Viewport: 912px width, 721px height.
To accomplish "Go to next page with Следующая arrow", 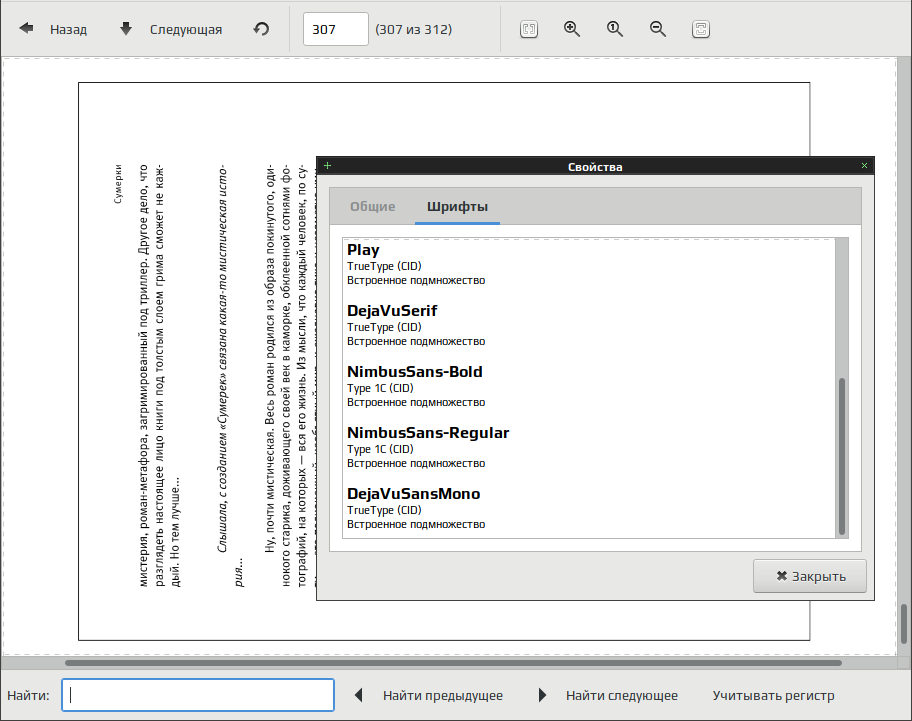I will 126,29.
